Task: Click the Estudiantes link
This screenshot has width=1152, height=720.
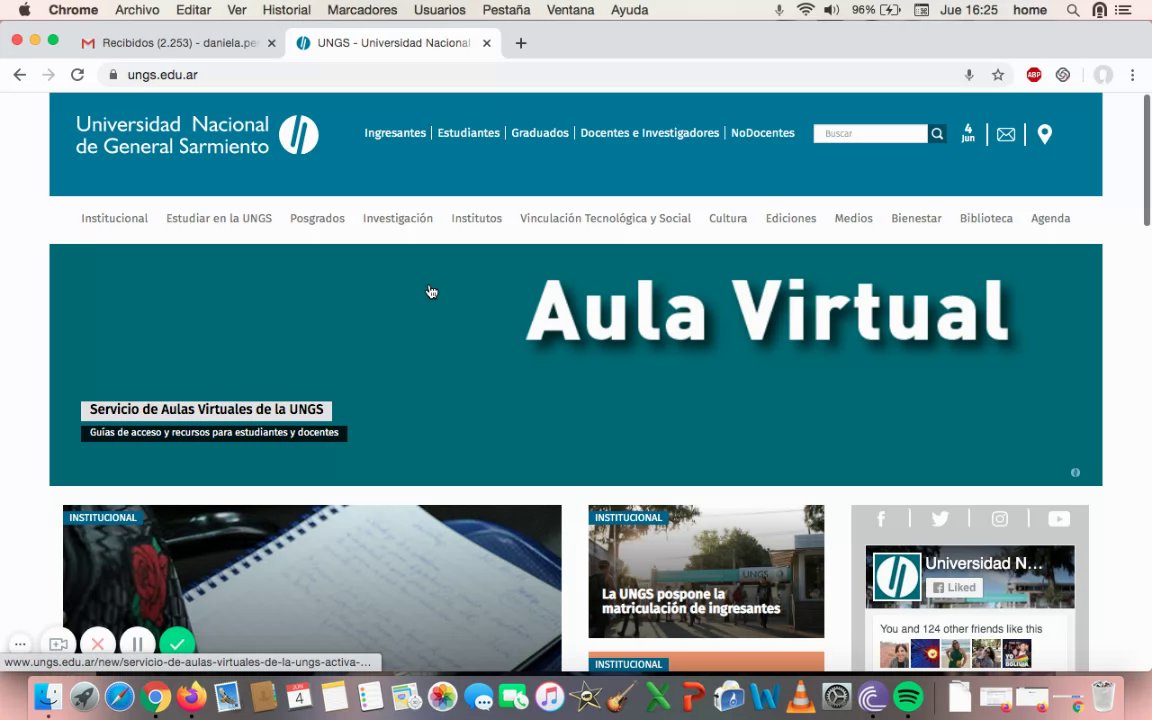Action: (x=468, y=133)
